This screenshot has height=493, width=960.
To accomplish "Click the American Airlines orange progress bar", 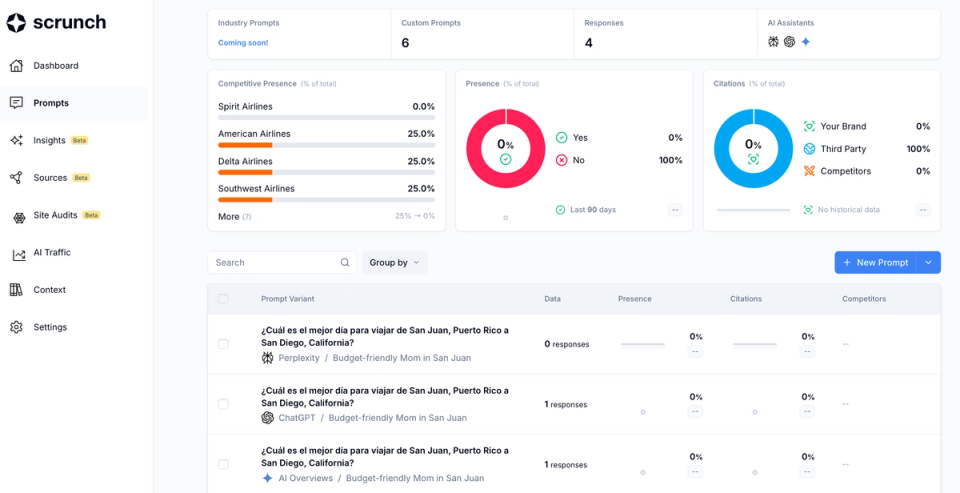I will (x=245, y=145).
